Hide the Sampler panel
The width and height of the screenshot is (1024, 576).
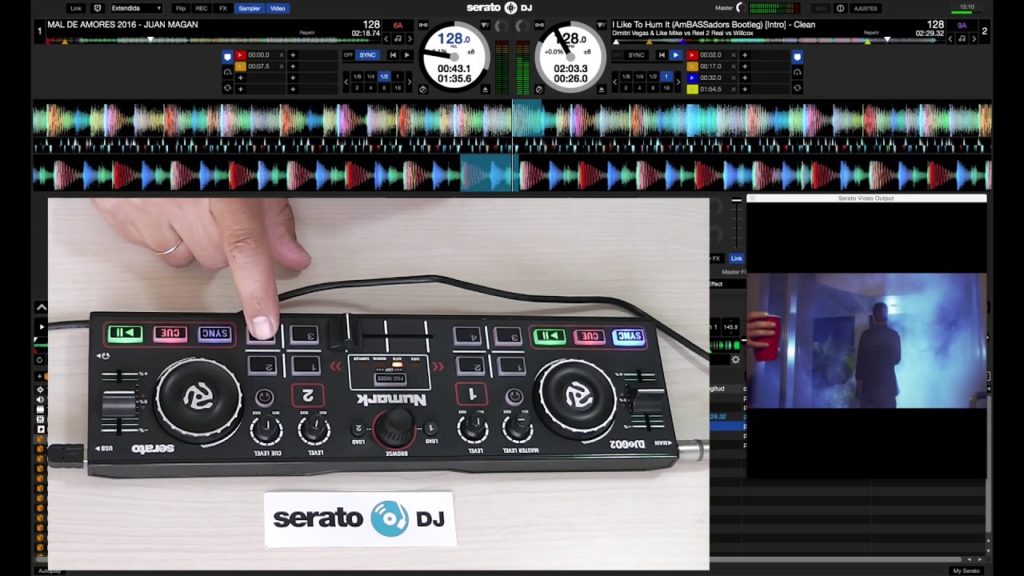point(249,8)
